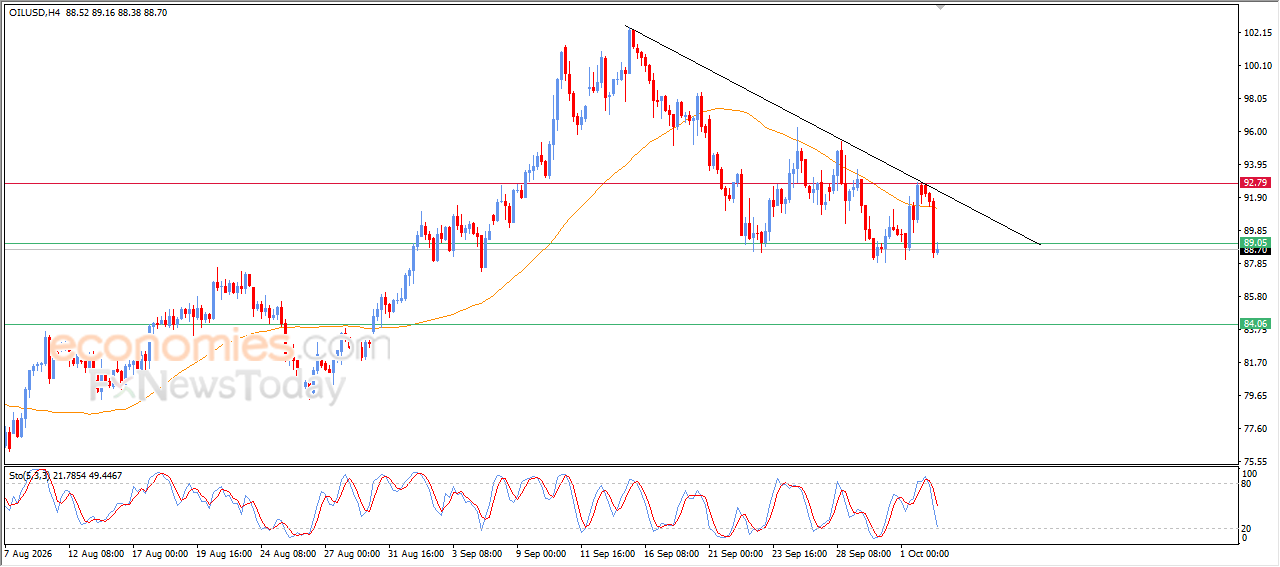Screen dimensions: 1280x567
Task: Click the OILUSD,H4 chart title text
Action: (33, 12)
